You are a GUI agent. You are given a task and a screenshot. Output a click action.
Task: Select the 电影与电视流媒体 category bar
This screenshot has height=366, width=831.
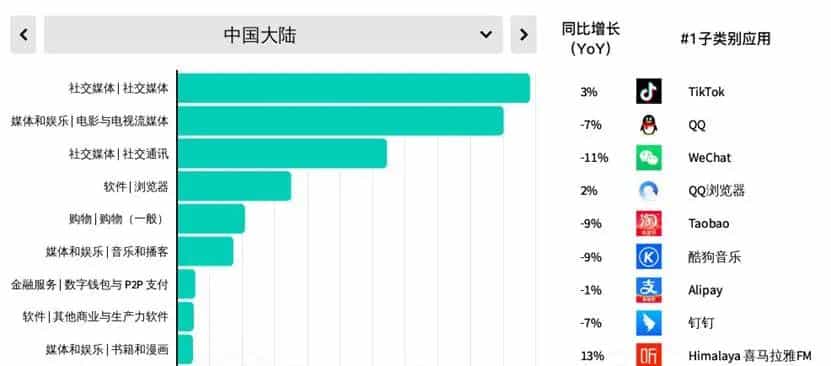pyautogui.click(x=340, y=121)
